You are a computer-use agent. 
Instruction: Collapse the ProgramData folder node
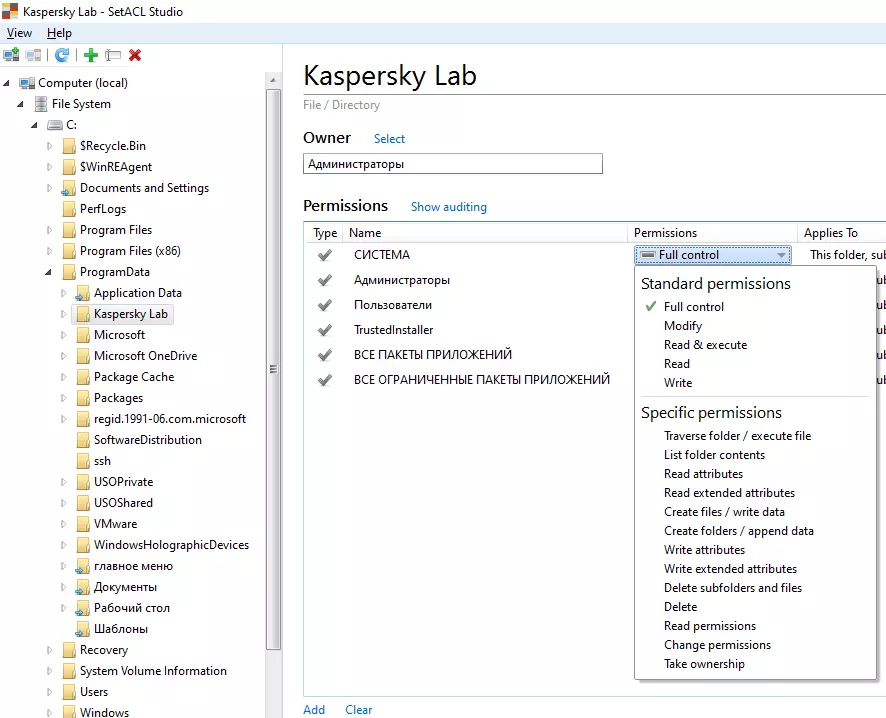click(x=49, y=272)
